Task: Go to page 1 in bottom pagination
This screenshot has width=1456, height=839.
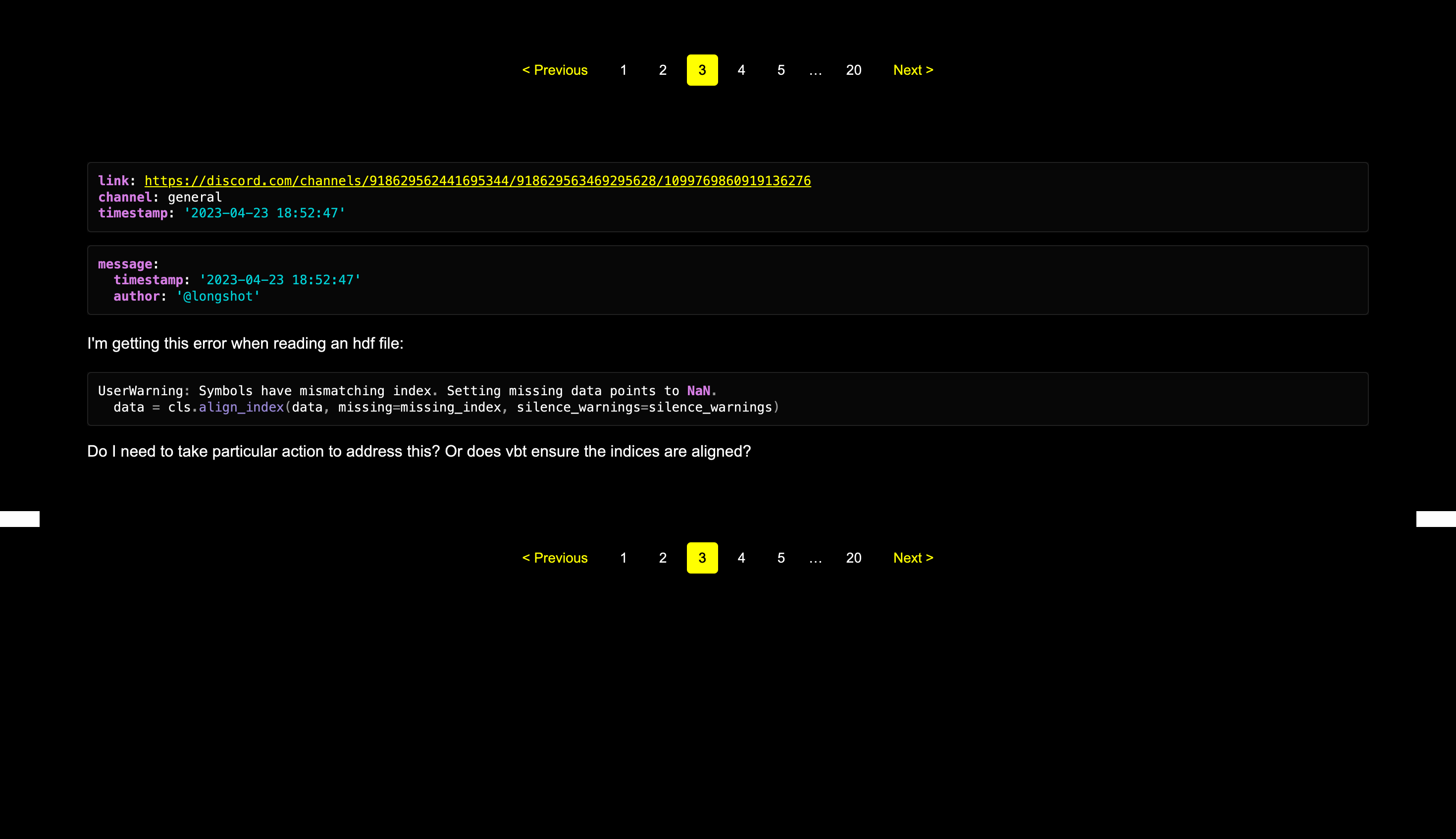Action: pos(623,558)
